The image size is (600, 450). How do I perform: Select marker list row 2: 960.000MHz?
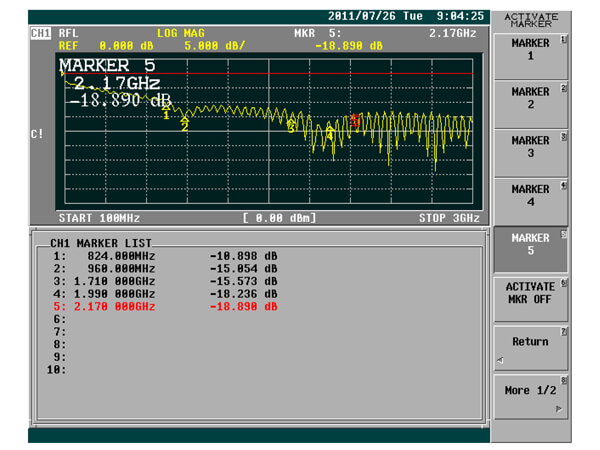tap(166, 269)
